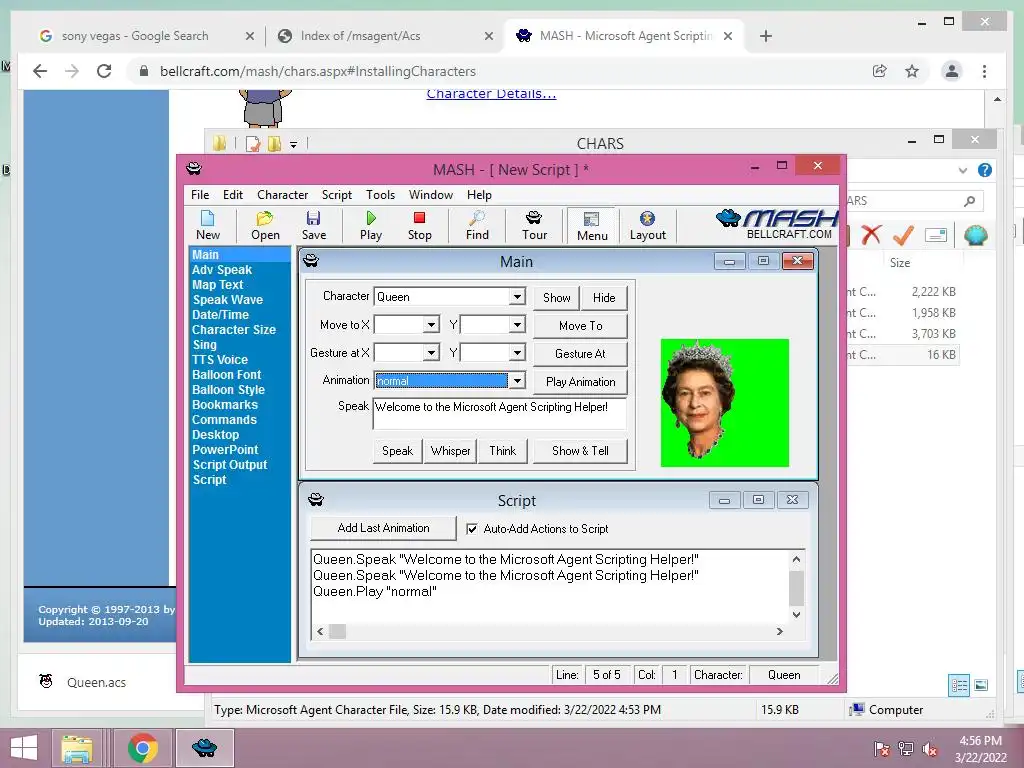Toggle the Menu toolbar button
1024x768 pixels.
[x=592, y=226]
